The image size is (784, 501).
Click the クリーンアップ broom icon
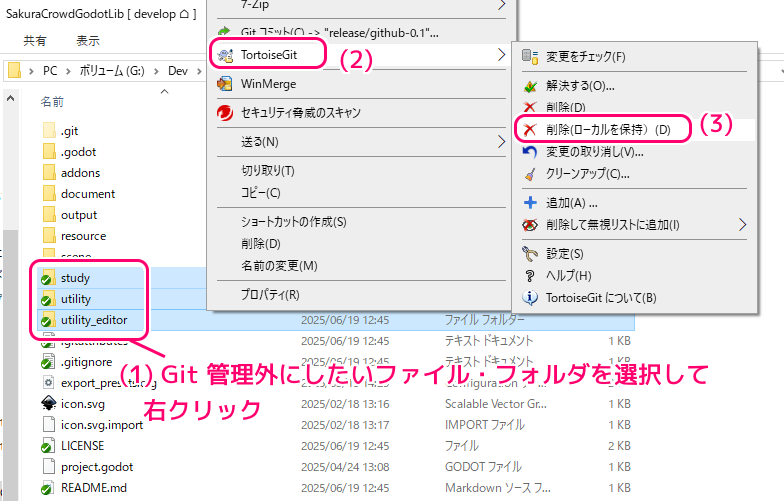530,174
